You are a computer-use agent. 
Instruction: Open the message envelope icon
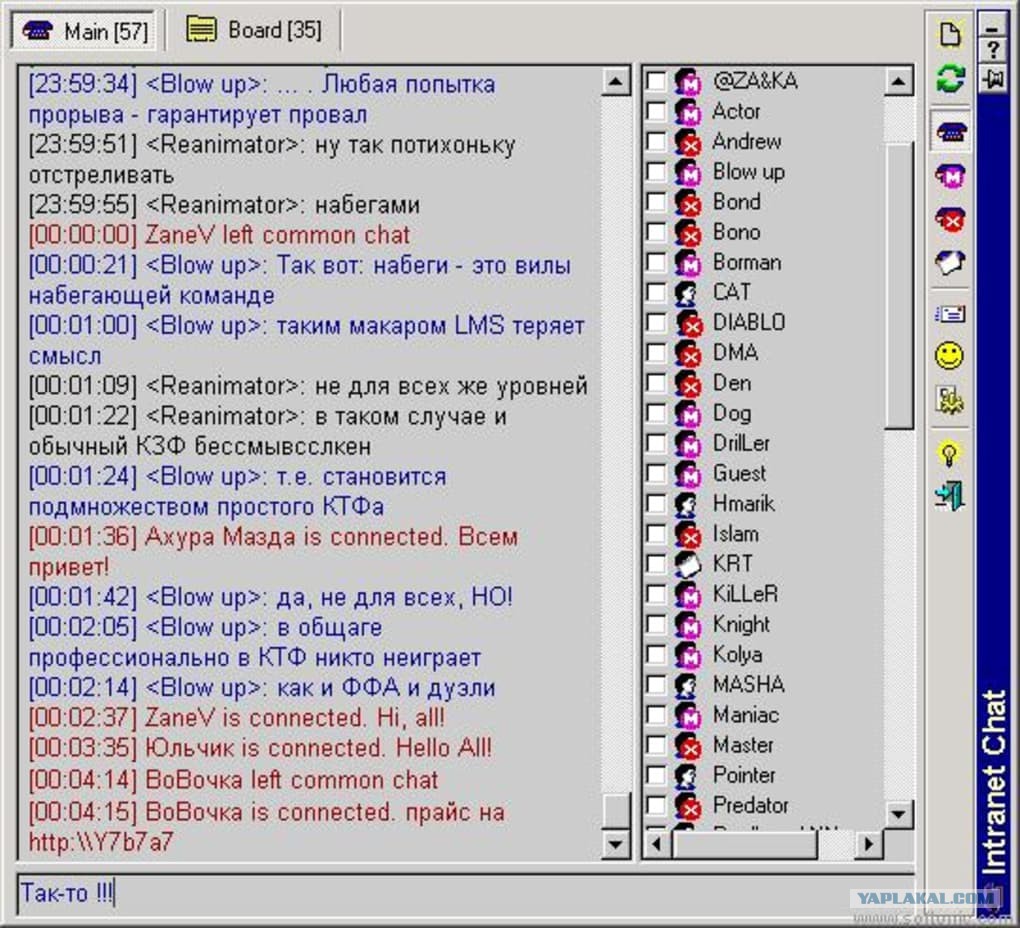[950, 315]
